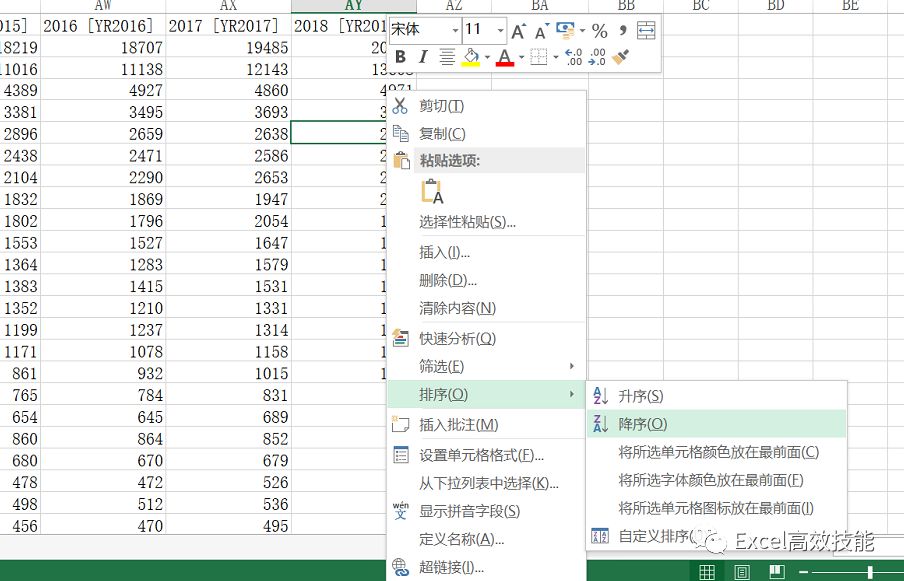904x581 pixels.
Task: Toggle Italic in the mini toolbar
Action: coord(423,56)
